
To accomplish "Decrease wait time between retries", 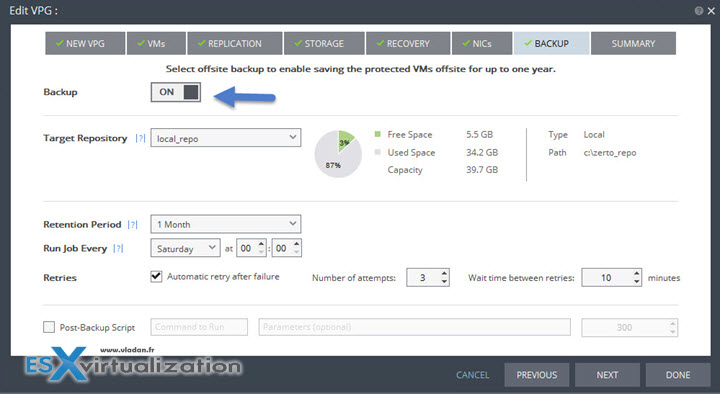I will (636, 281).
